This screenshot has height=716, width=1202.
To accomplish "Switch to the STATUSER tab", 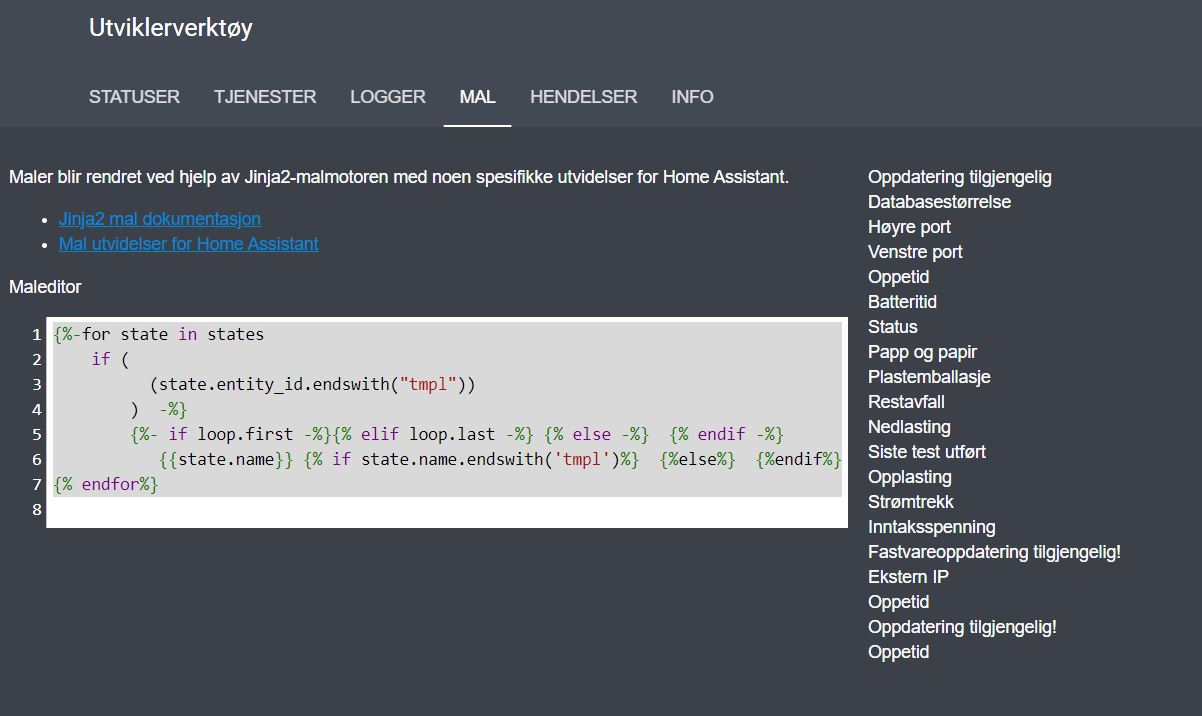I will pyautogui.click(x=134, y=97).
